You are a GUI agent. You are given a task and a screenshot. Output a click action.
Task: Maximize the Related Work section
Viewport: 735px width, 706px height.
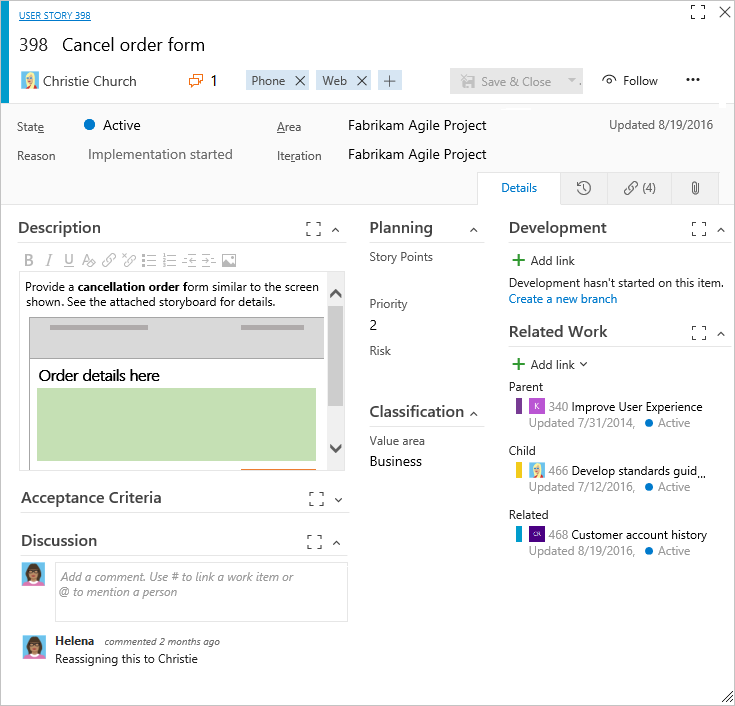[699, 333]
